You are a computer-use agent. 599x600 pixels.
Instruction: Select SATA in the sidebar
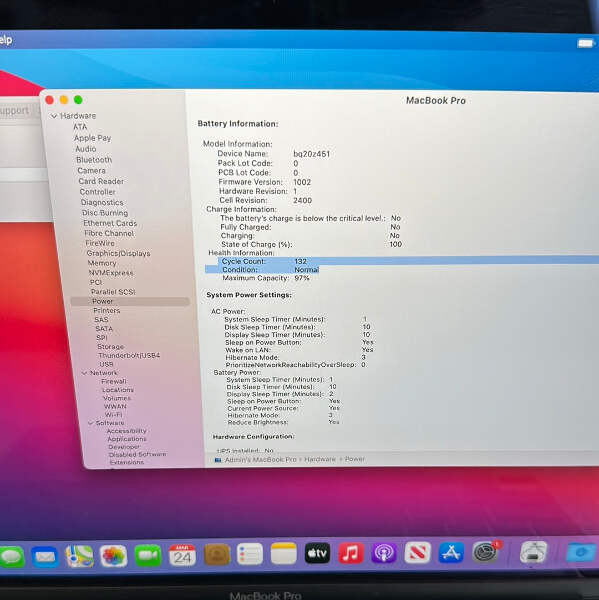104,329
